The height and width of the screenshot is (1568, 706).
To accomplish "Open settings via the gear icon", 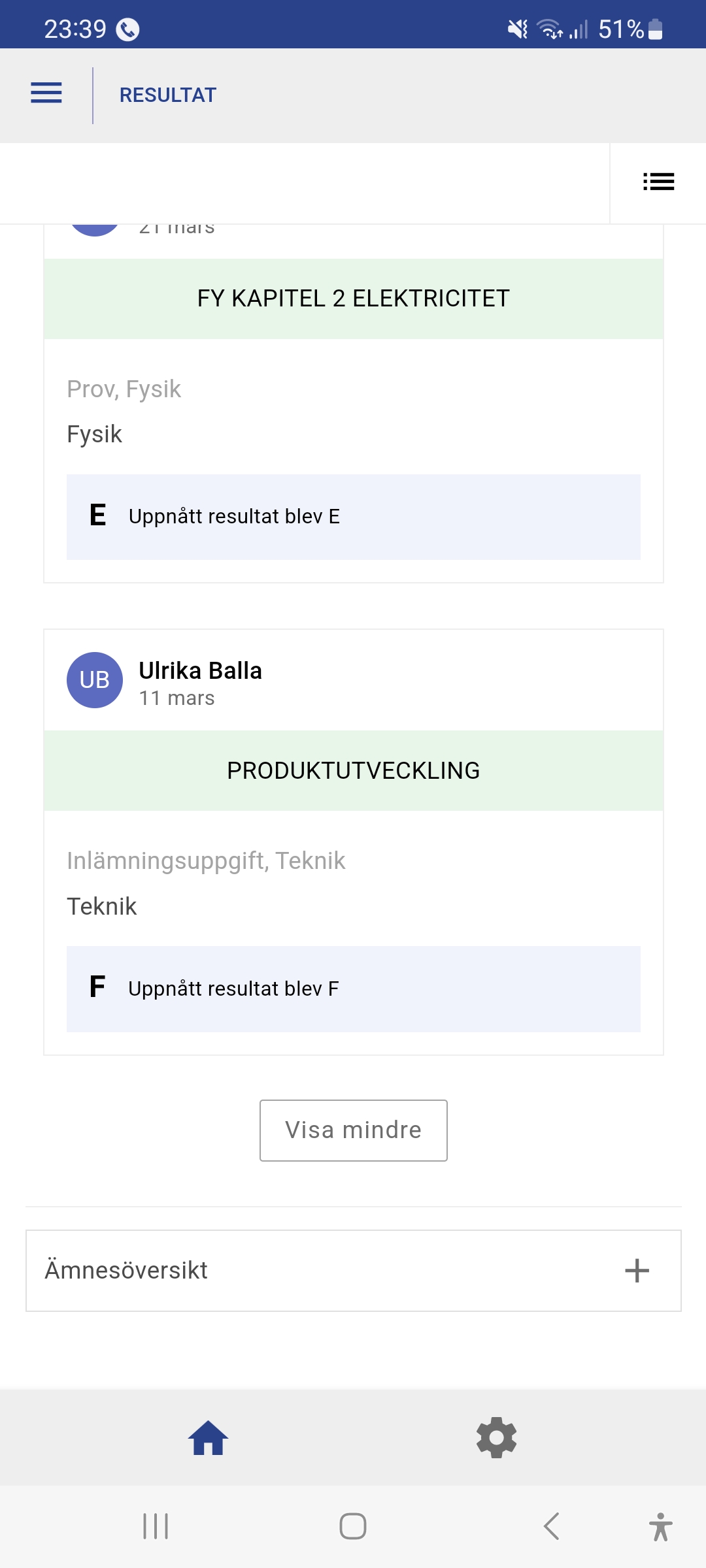I will point(497,1438).
